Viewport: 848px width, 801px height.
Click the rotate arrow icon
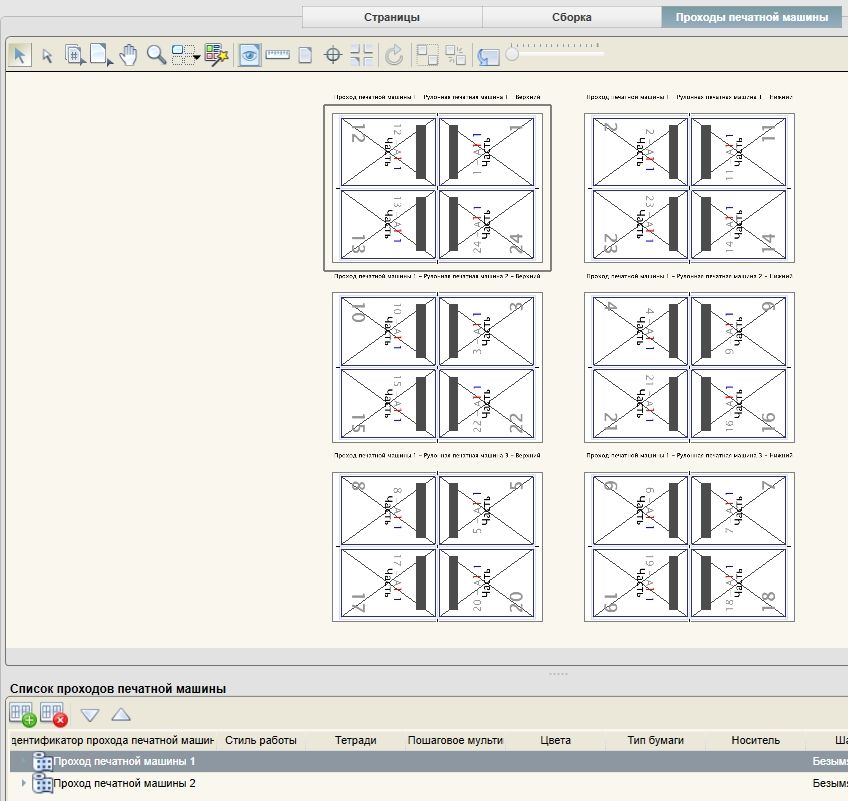tap(394, 55)
